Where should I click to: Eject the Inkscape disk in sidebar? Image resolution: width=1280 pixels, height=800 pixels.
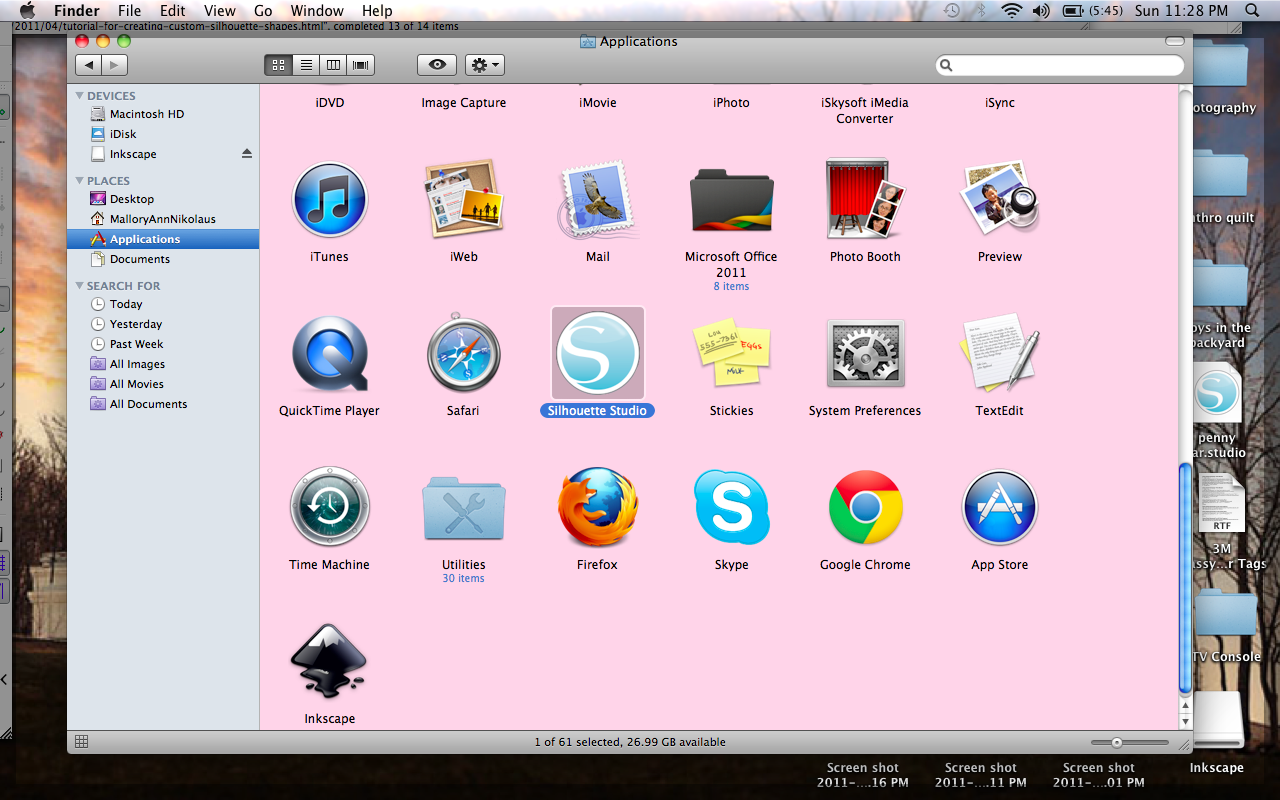(247, 154)
